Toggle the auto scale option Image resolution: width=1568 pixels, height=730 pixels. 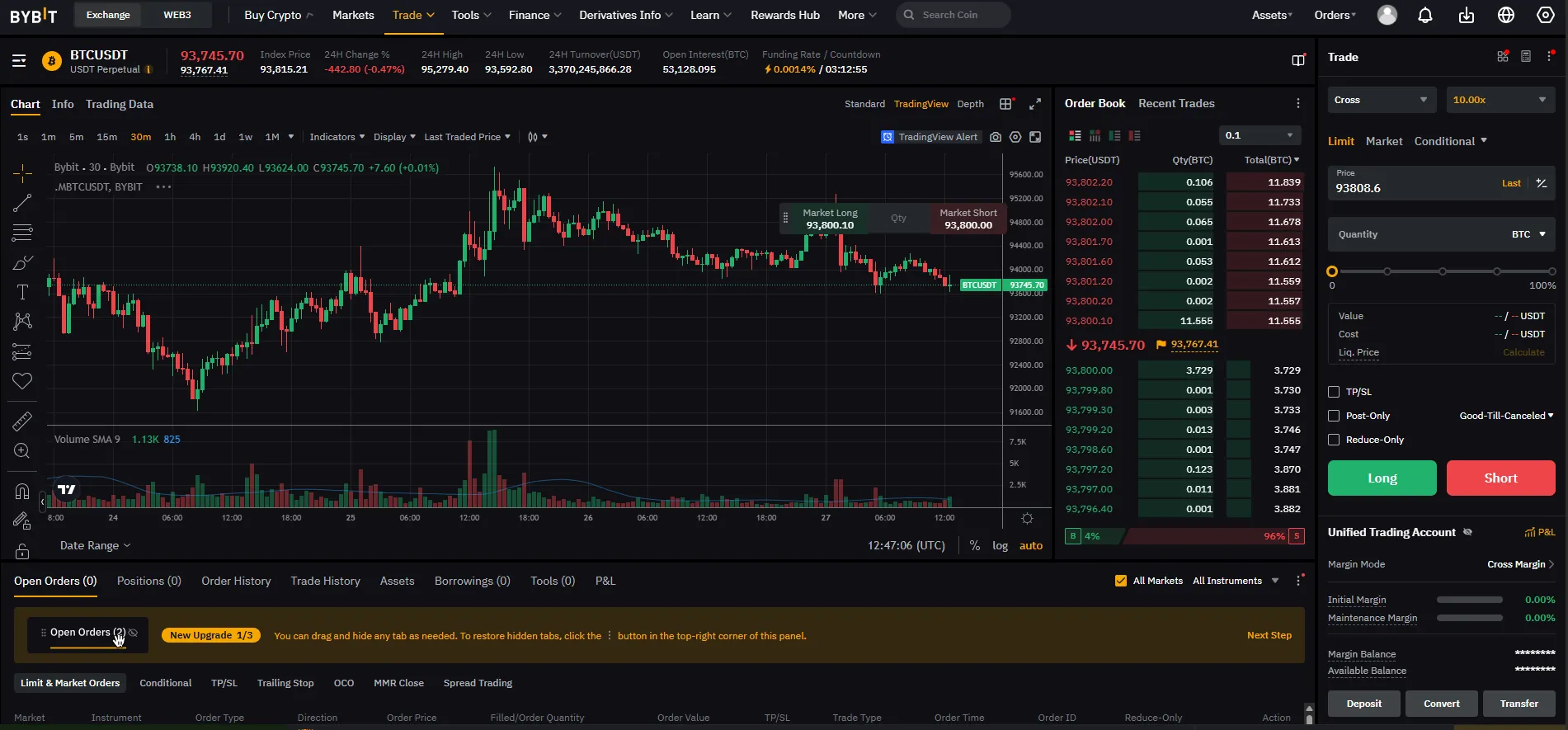[1031, 545]
